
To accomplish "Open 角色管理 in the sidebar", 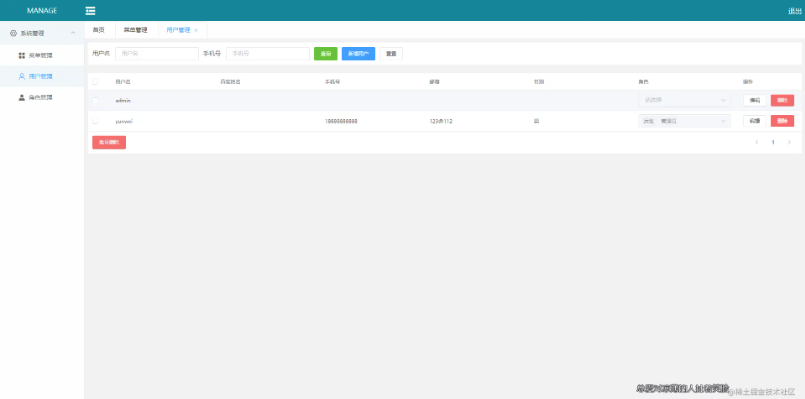I will (x=42, y=97).
